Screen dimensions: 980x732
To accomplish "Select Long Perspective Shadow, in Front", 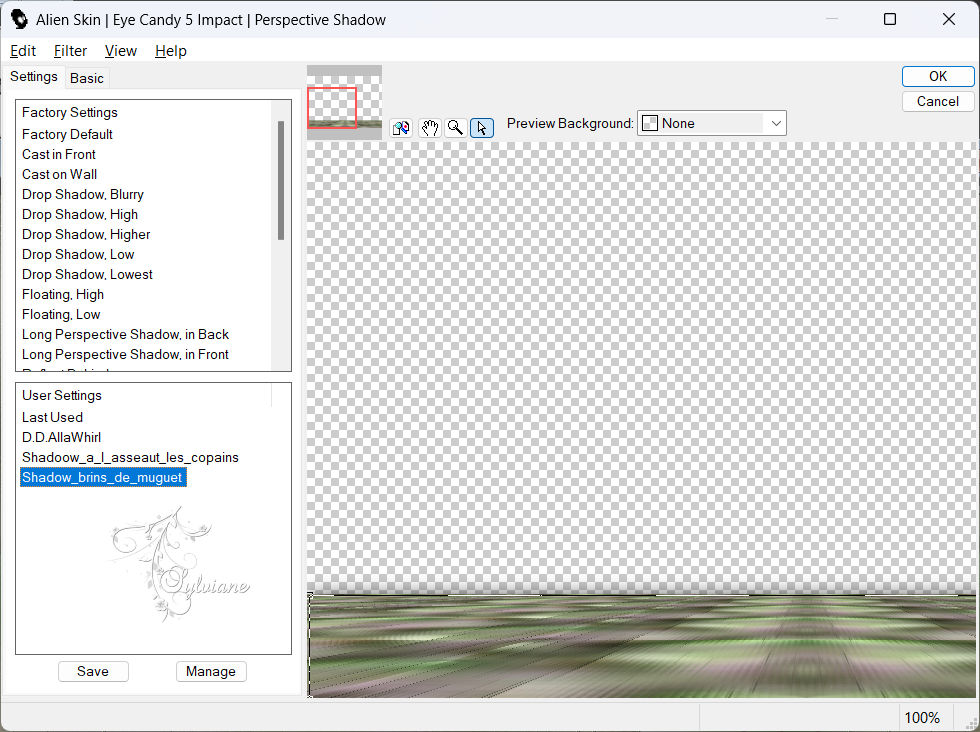I will [125, 354].
